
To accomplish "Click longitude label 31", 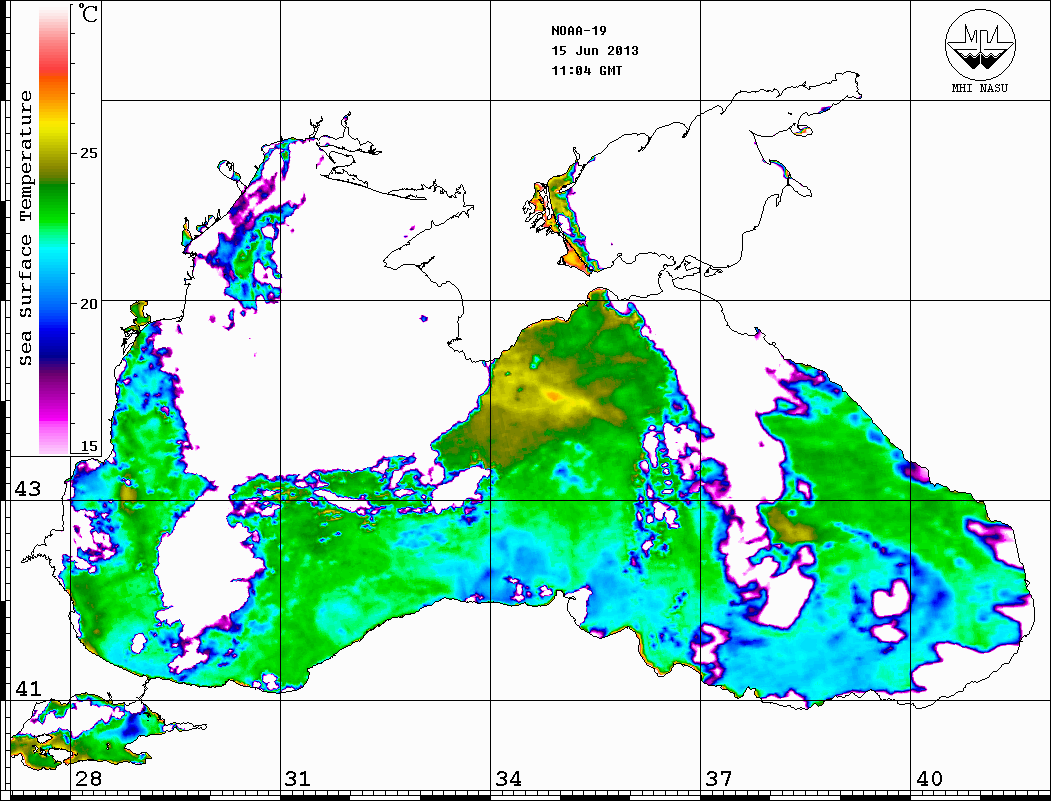I will click(x=298, y=778).
